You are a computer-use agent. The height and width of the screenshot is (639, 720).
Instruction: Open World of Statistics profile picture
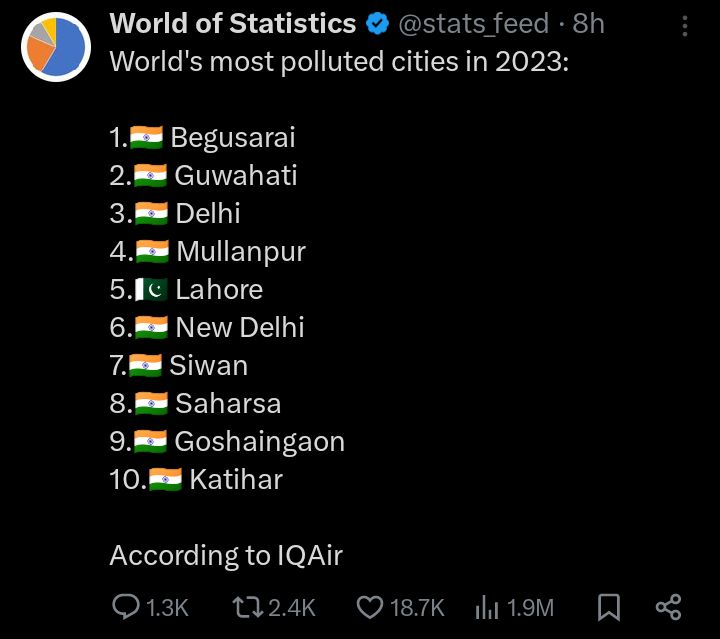54,45
